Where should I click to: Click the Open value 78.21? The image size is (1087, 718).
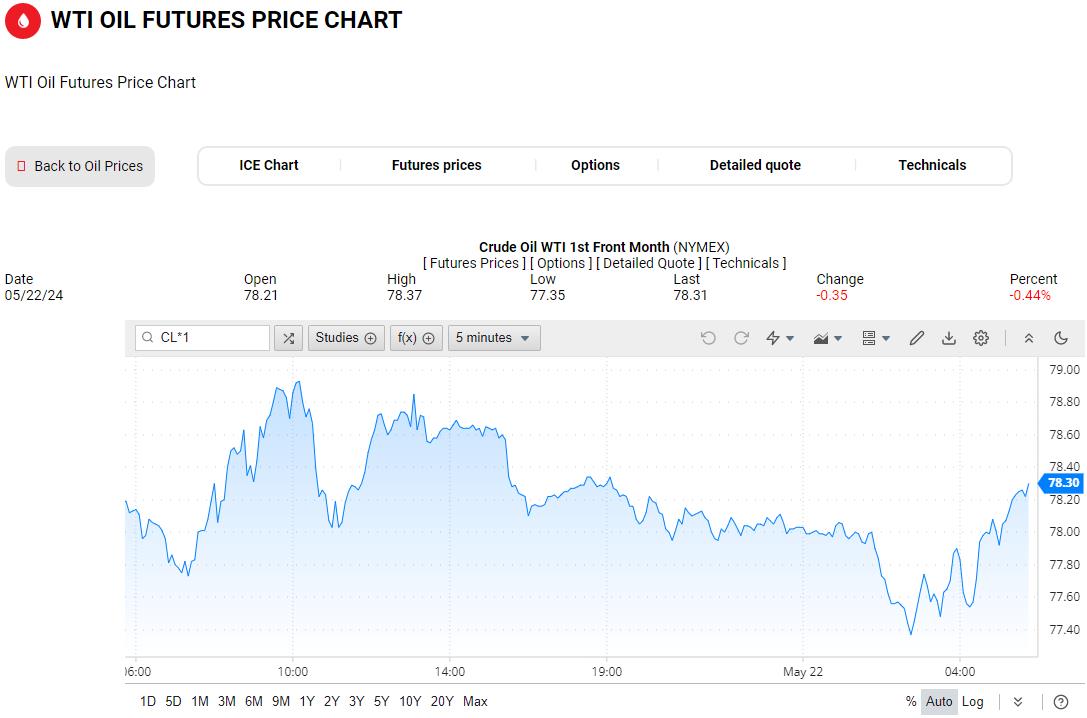coord(261,295)
